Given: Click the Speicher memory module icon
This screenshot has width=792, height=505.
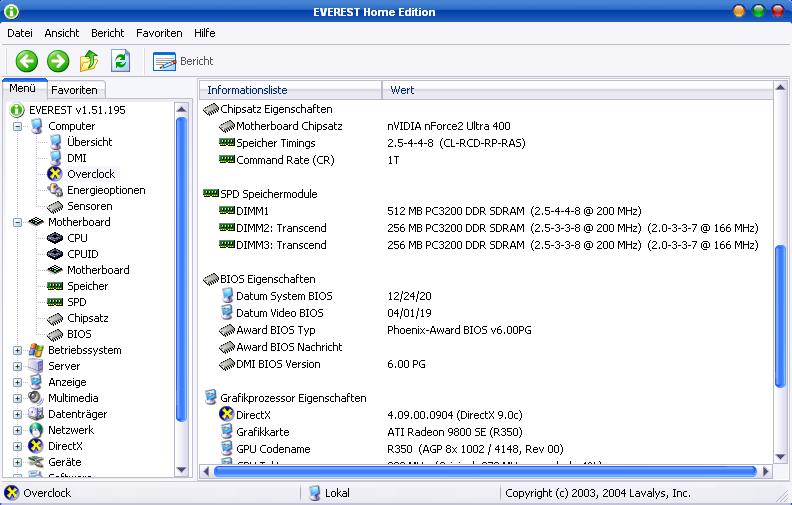Looking at the screenshot, I should [x=55, y=286].
